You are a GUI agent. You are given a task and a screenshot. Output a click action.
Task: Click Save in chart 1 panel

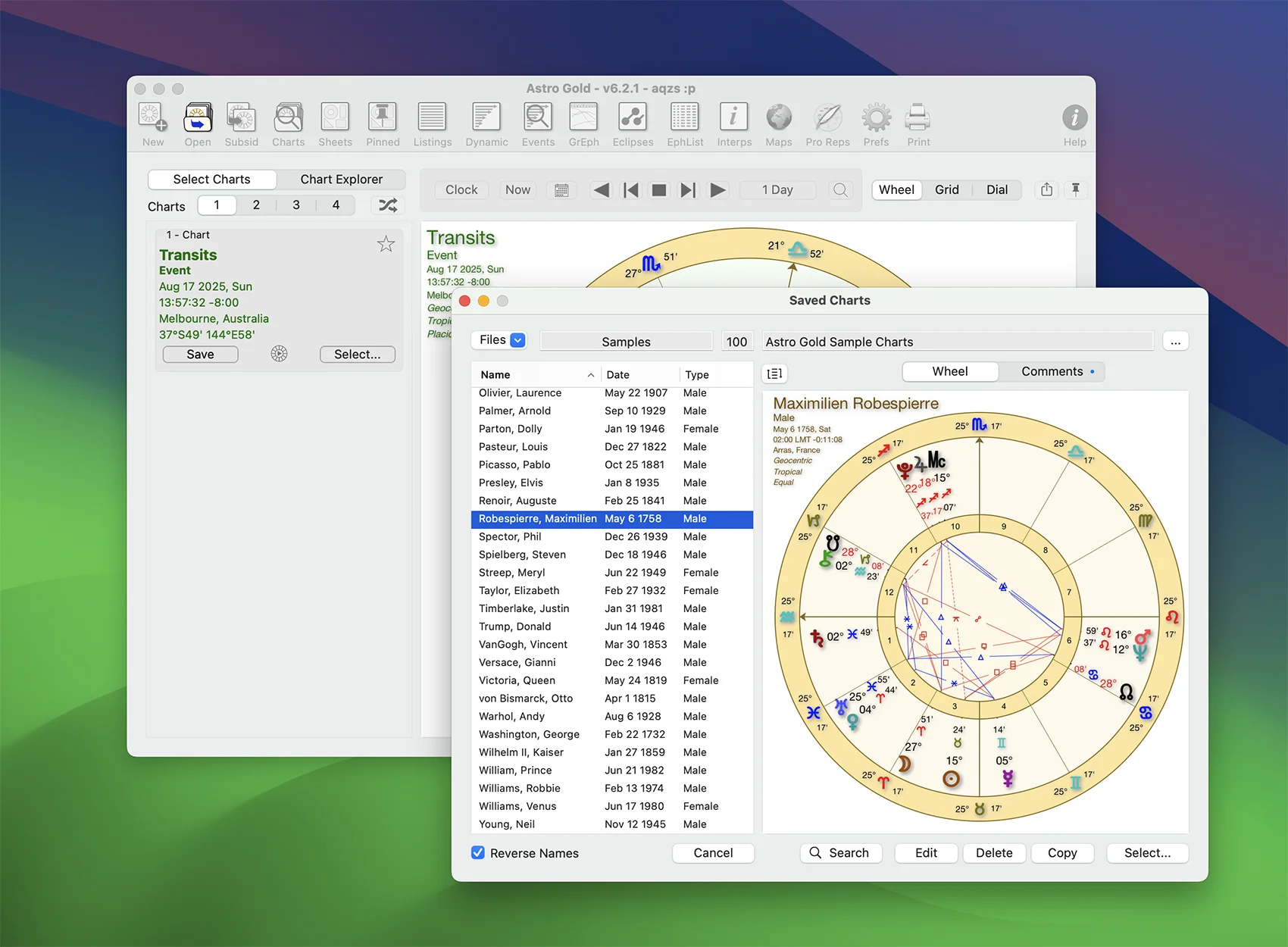pos(200,355)
